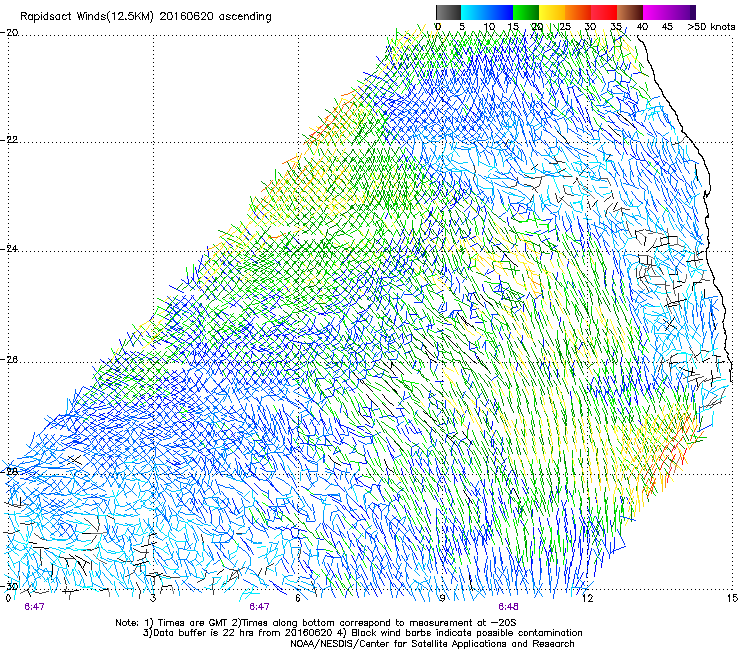Click the NOAA/NESDIS credit line
740x650 pixels.
tap(432, 644)
